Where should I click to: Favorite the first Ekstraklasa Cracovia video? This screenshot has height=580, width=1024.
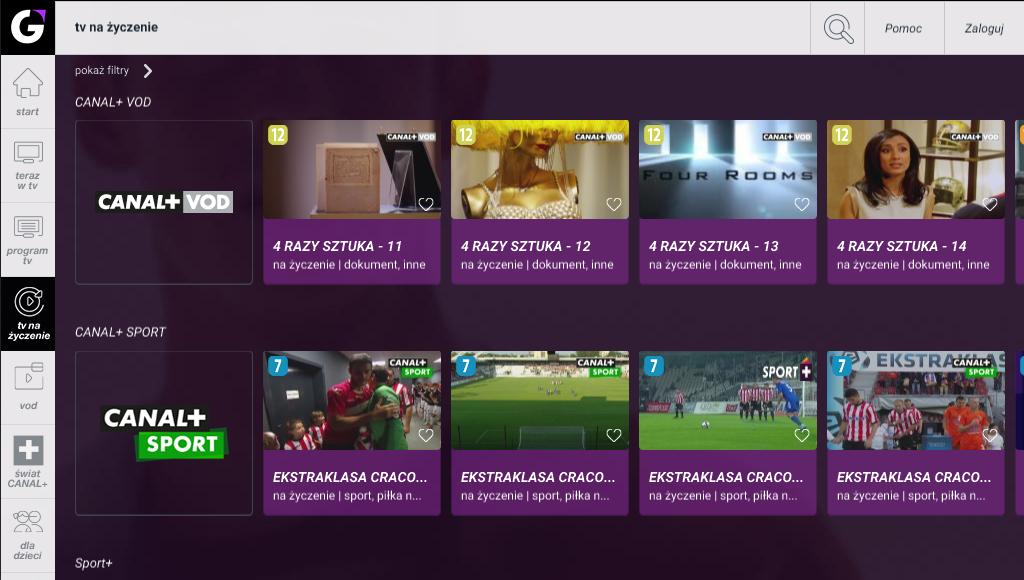click(426, 436)
